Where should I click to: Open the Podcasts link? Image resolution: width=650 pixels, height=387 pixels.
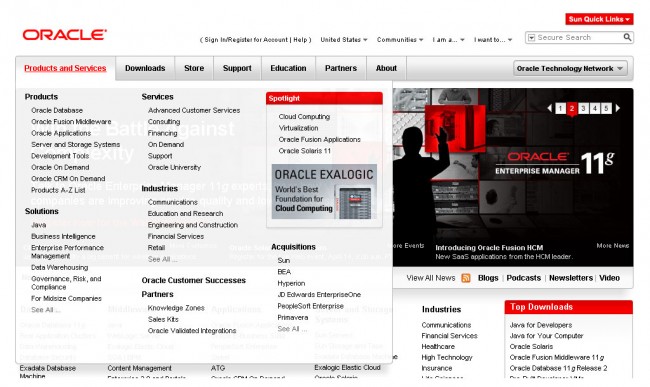pyautogui.click(x=524, y=278)
